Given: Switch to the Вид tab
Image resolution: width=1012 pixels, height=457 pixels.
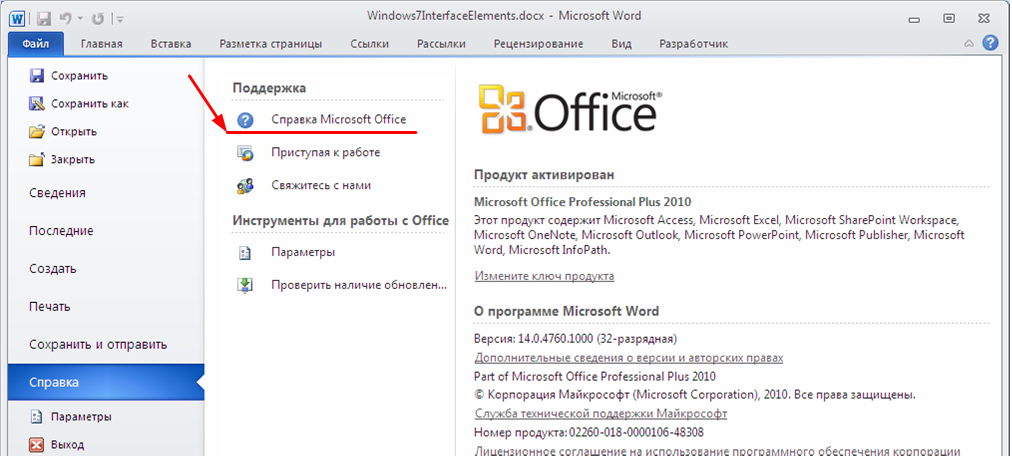Looking at the screenshot, I should pyautogui.click(x=621, y=44).
